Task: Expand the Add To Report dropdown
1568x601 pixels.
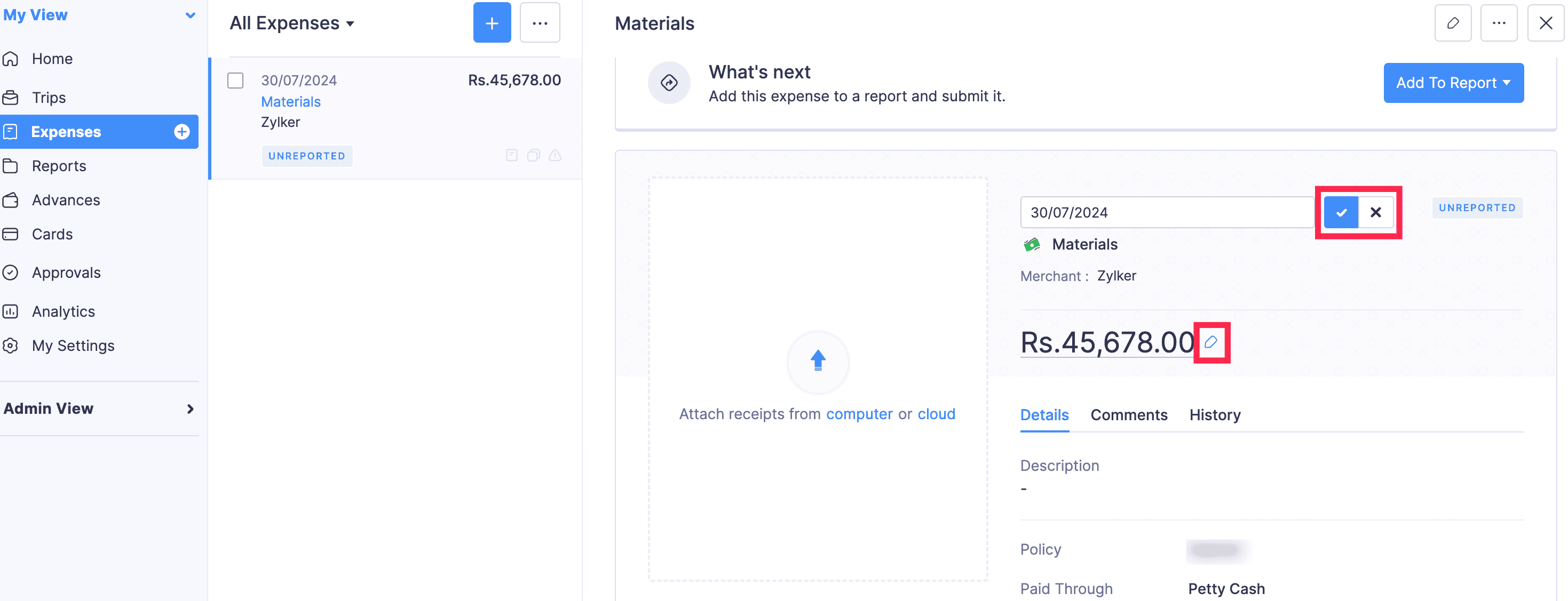Action: point(1453,83)
